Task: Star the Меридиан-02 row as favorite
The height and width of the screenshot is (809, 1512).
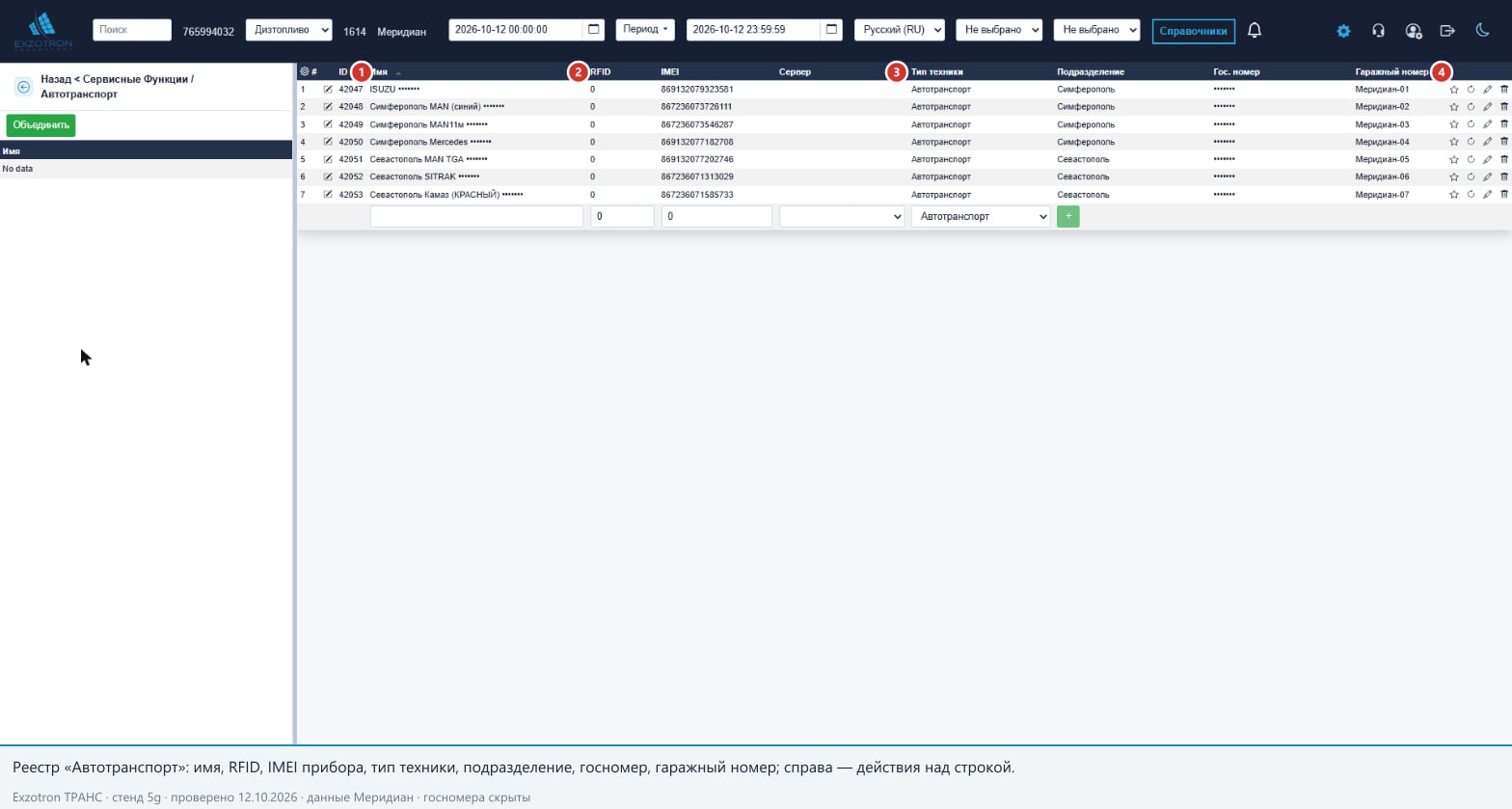Action: click(x=1454, y=107)
